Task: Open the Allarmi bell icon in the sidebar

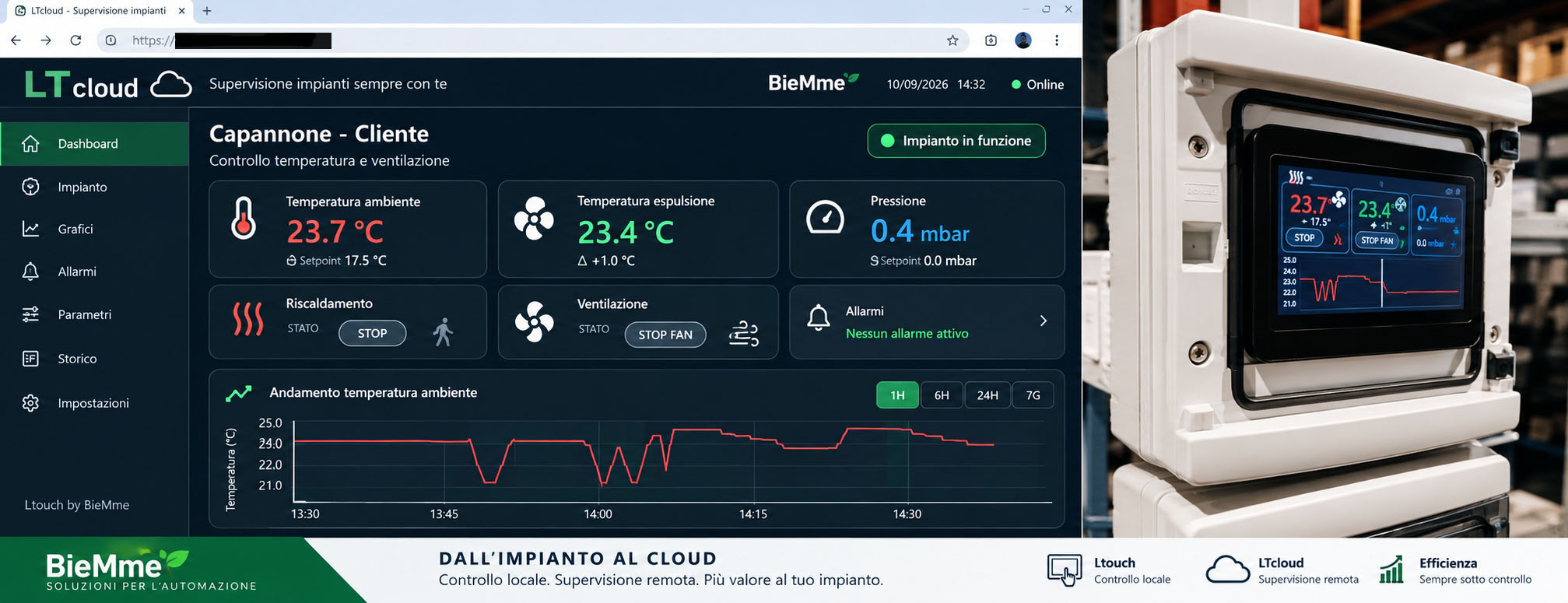Action: click(x=30, y=272)
